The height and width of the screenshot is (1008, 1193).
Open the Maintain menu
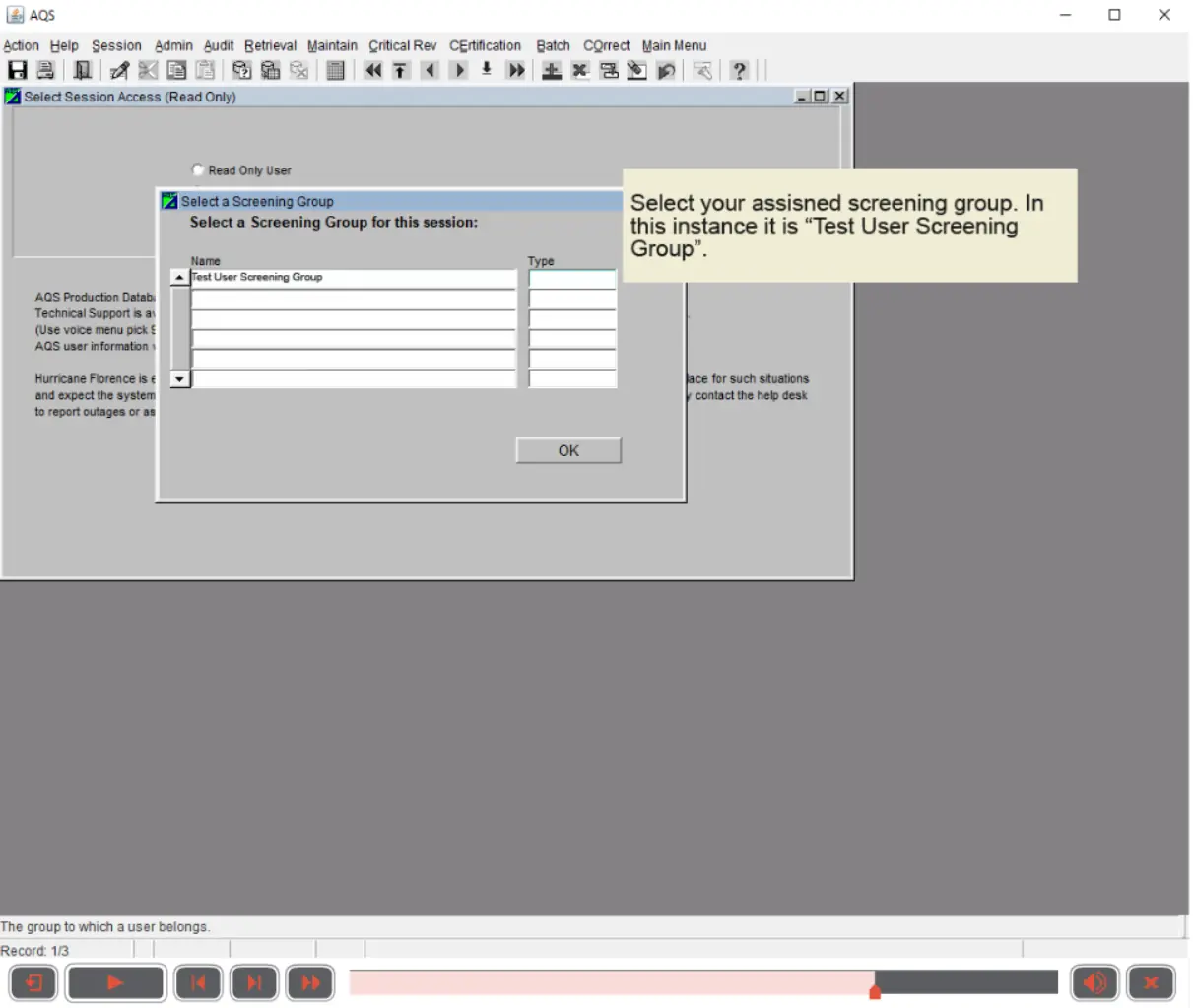[332, 45]
